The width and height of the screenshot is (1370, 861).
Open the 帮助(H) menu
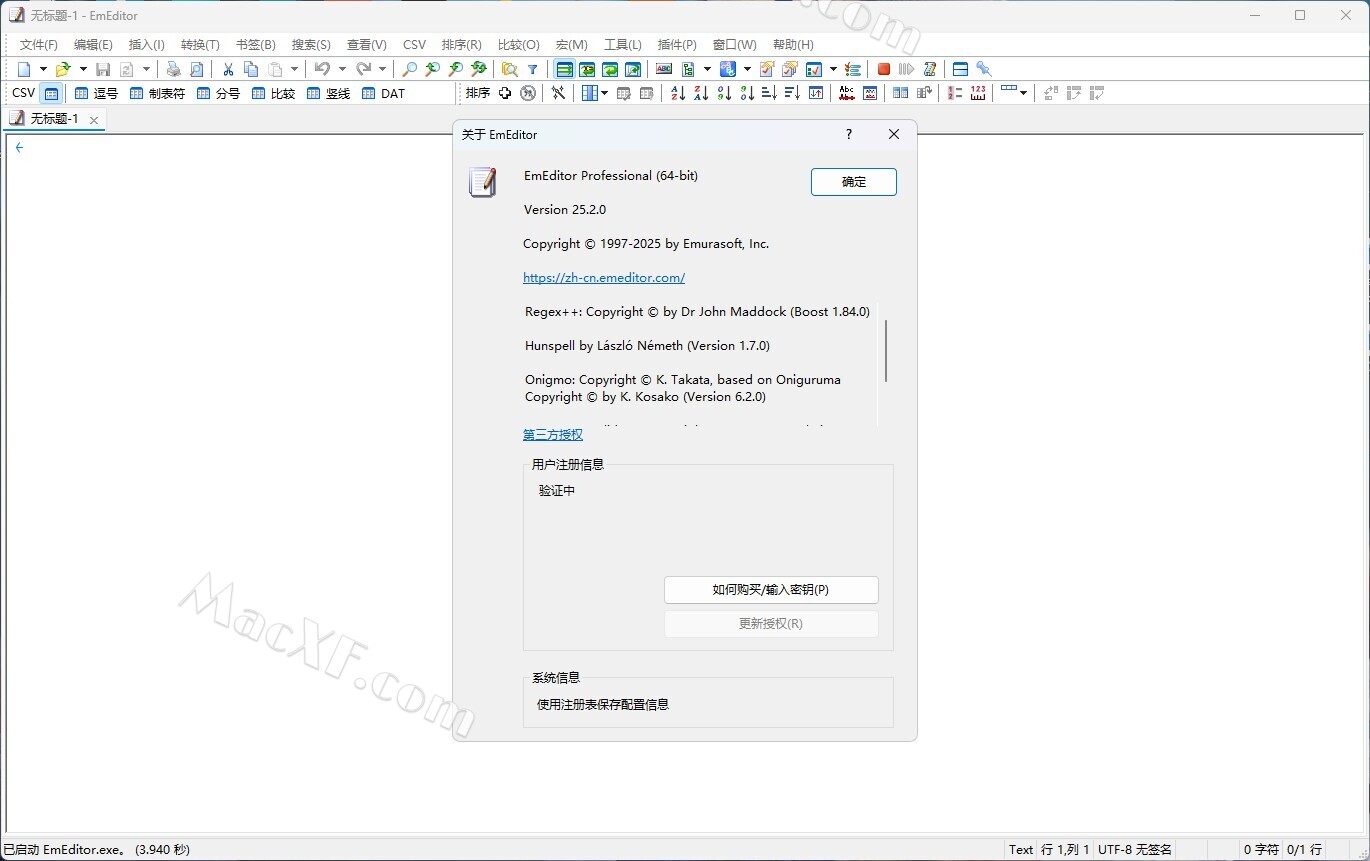pos(793,44)
